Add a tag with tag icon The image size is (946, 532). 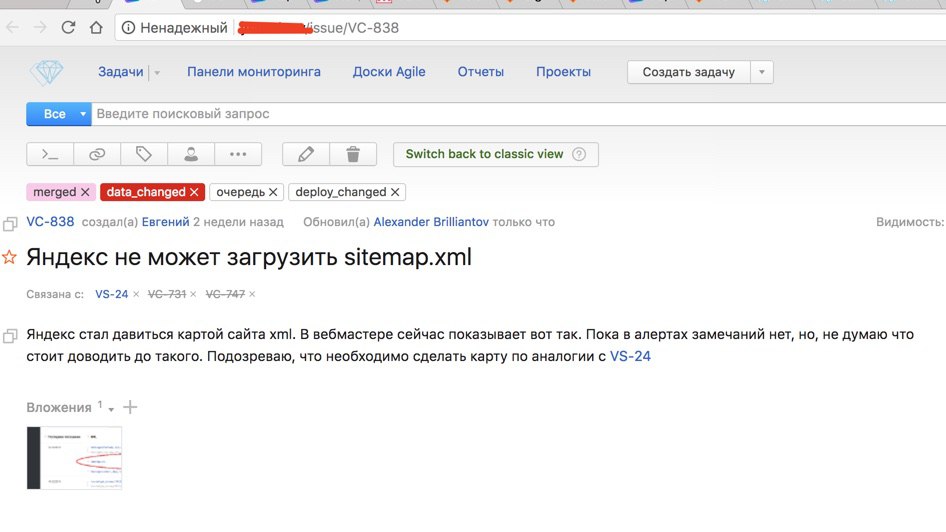[144, 154]
